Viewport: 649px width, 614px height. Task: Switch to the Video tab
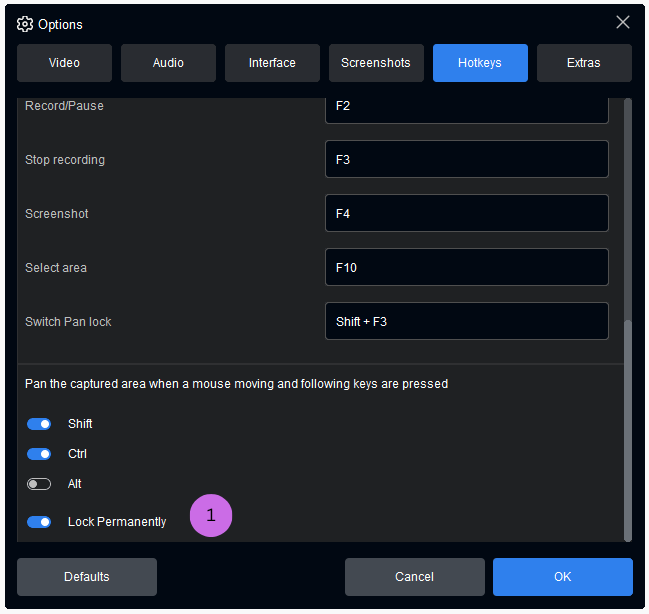click(x=64, y=63)
